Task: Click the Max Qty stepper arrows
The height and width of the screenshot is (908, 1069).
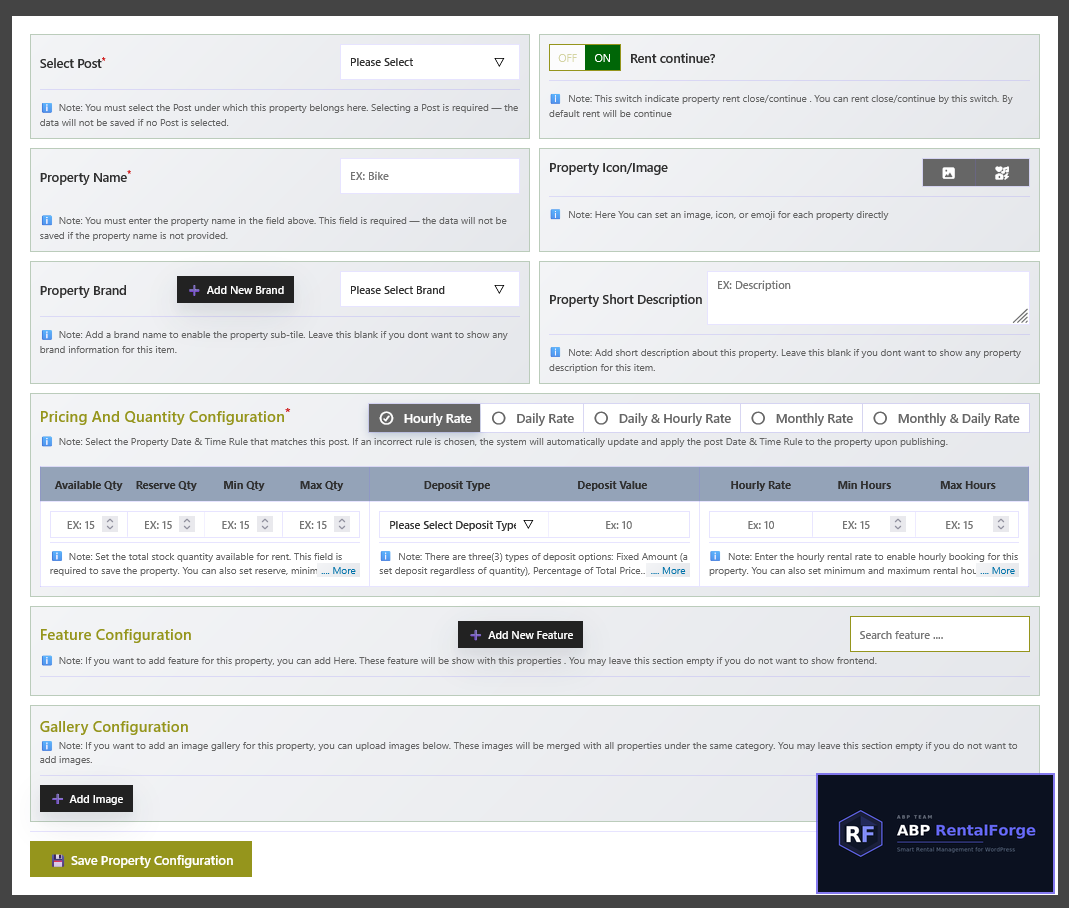Action: (x=342, y=524)
